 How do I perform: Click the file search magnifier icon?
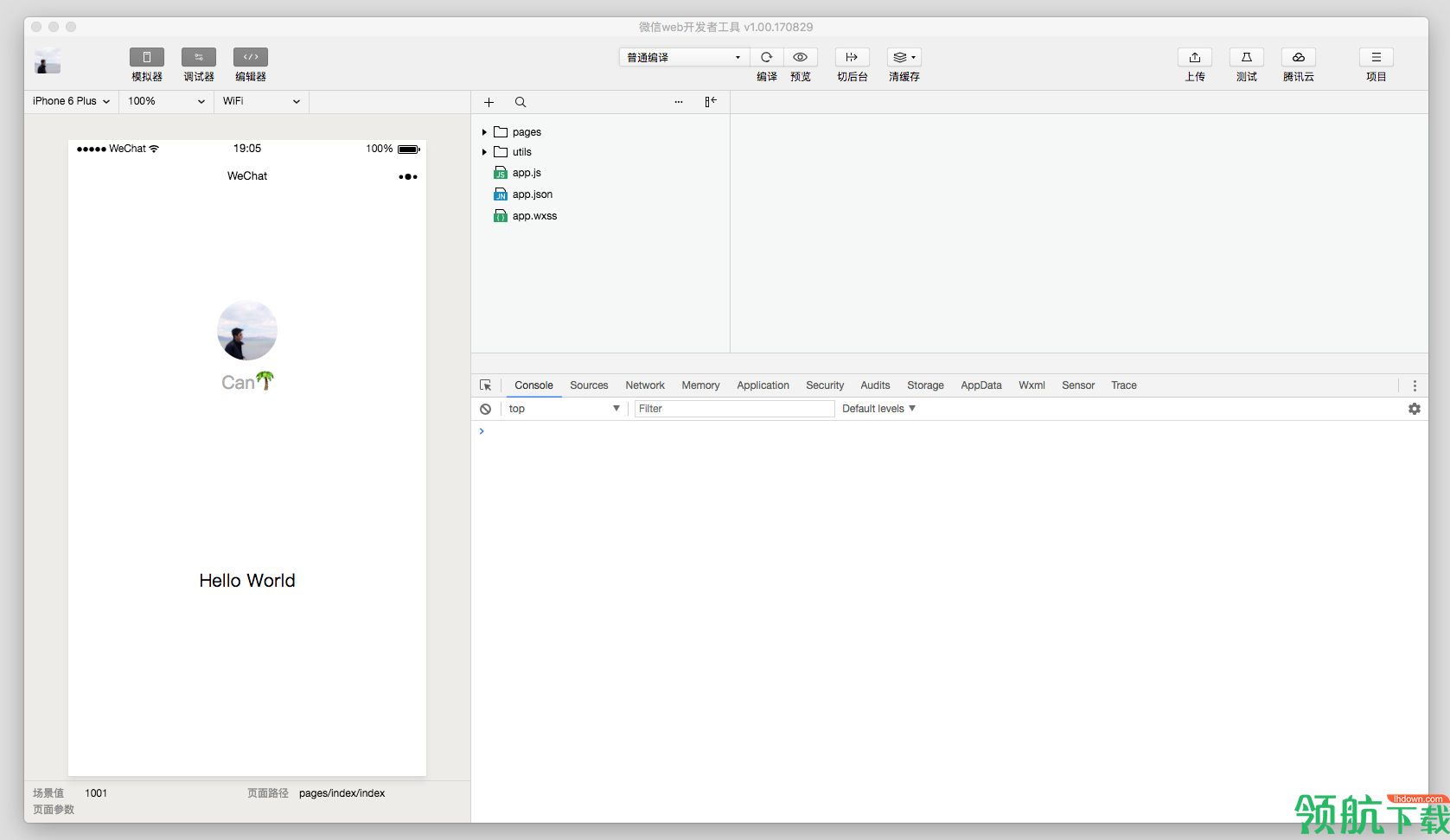521,102
